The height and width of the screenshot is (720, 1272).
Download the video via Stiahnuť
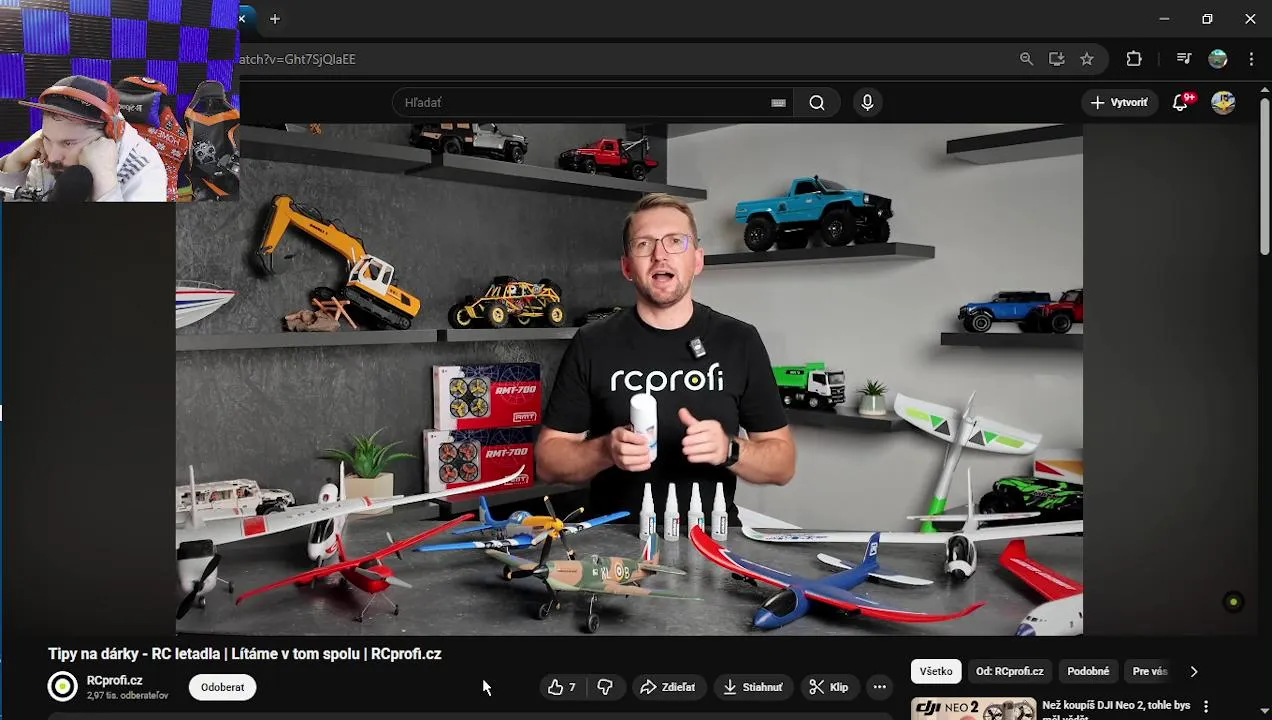[x=752, y=687]
